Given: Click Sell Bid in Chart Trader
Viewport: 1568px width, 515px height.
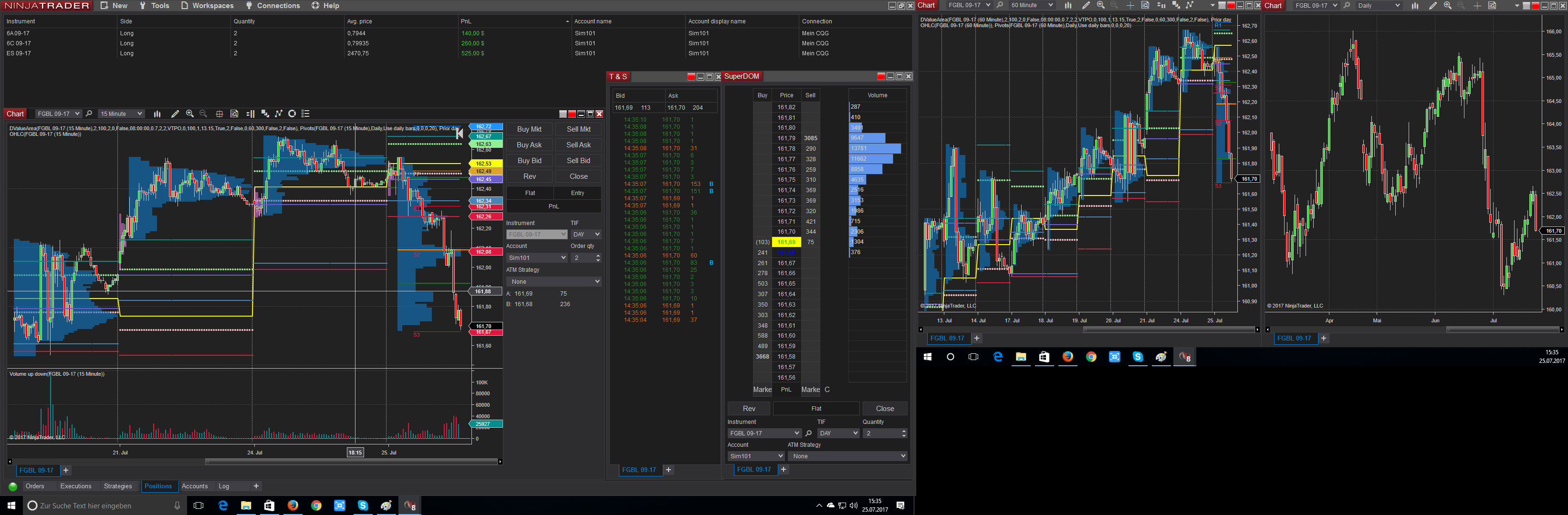Looking at the screenshot, I should point(578,161).
